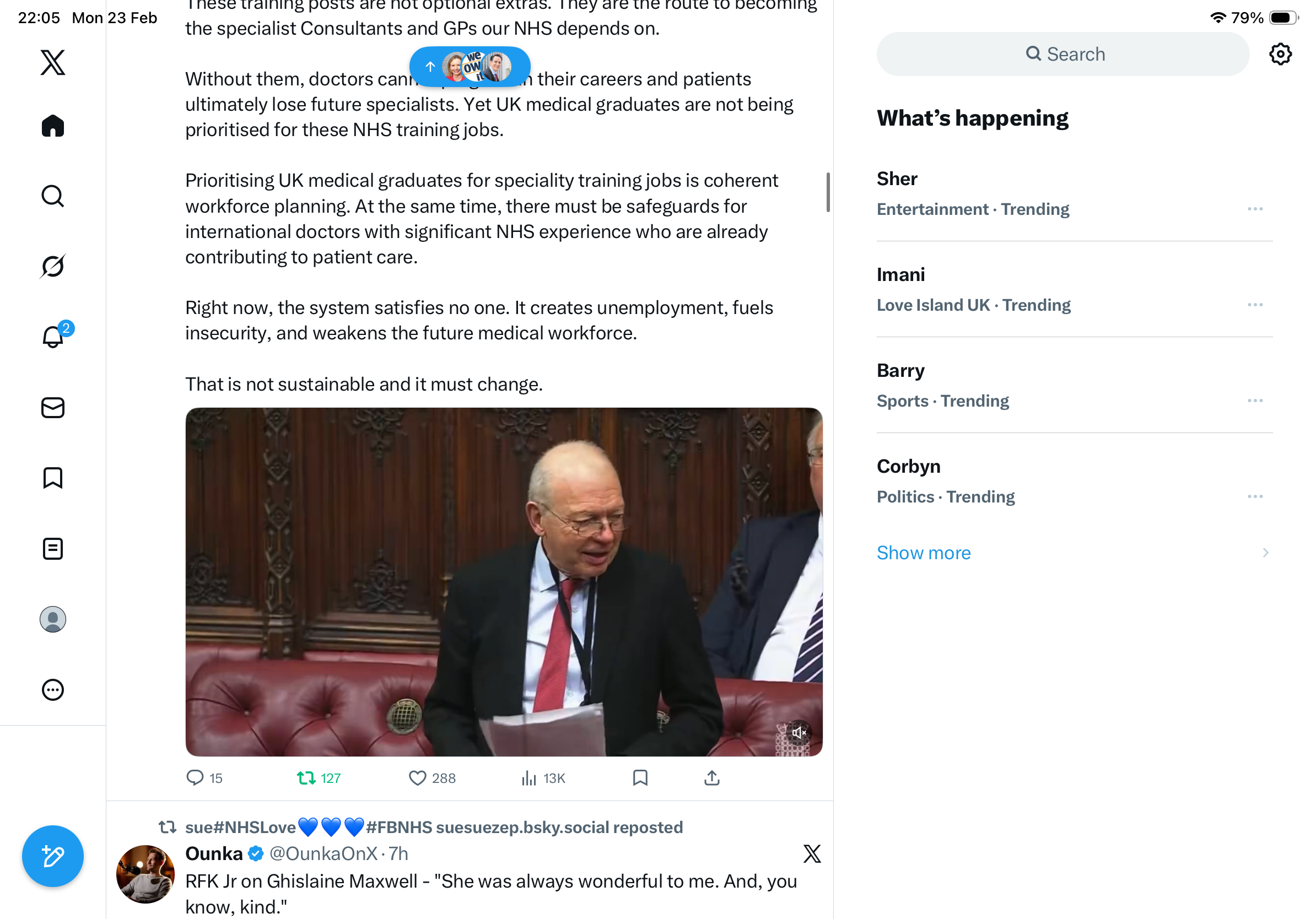Open more options for Sher trend

coord(1255,209)
